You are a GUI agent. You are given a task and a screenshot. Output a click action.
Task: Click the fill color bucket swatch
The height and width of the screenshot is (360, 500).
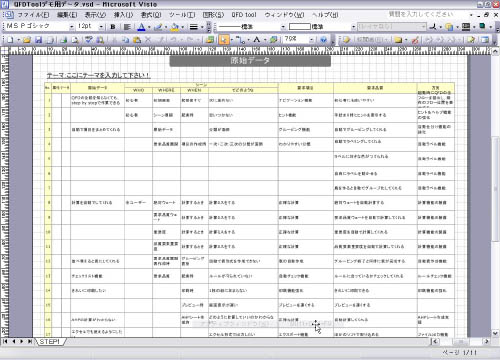pyautogui.click(x=175, y=27)
